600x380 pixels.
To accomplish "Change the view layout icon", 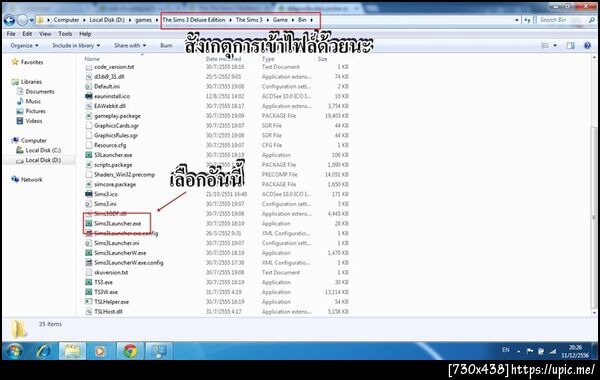I will (x=545, y=46).
